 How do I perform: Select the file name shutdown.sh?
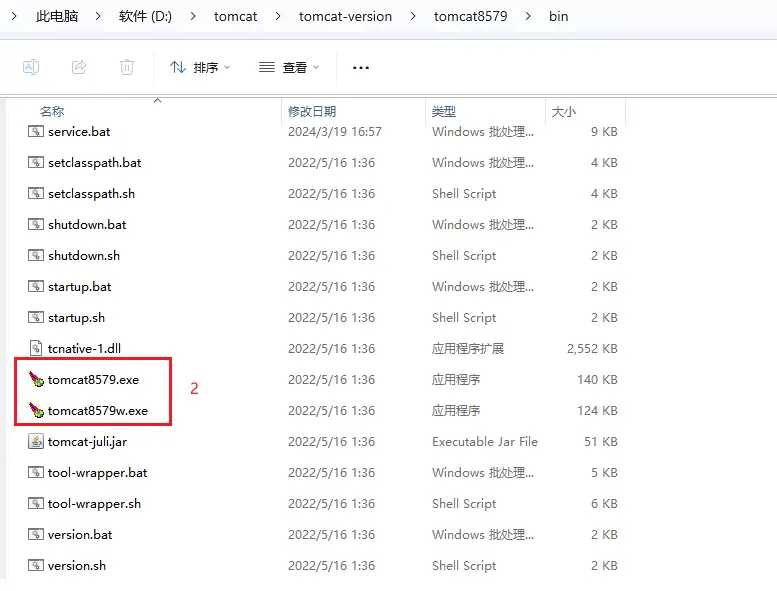pos(84,255)
